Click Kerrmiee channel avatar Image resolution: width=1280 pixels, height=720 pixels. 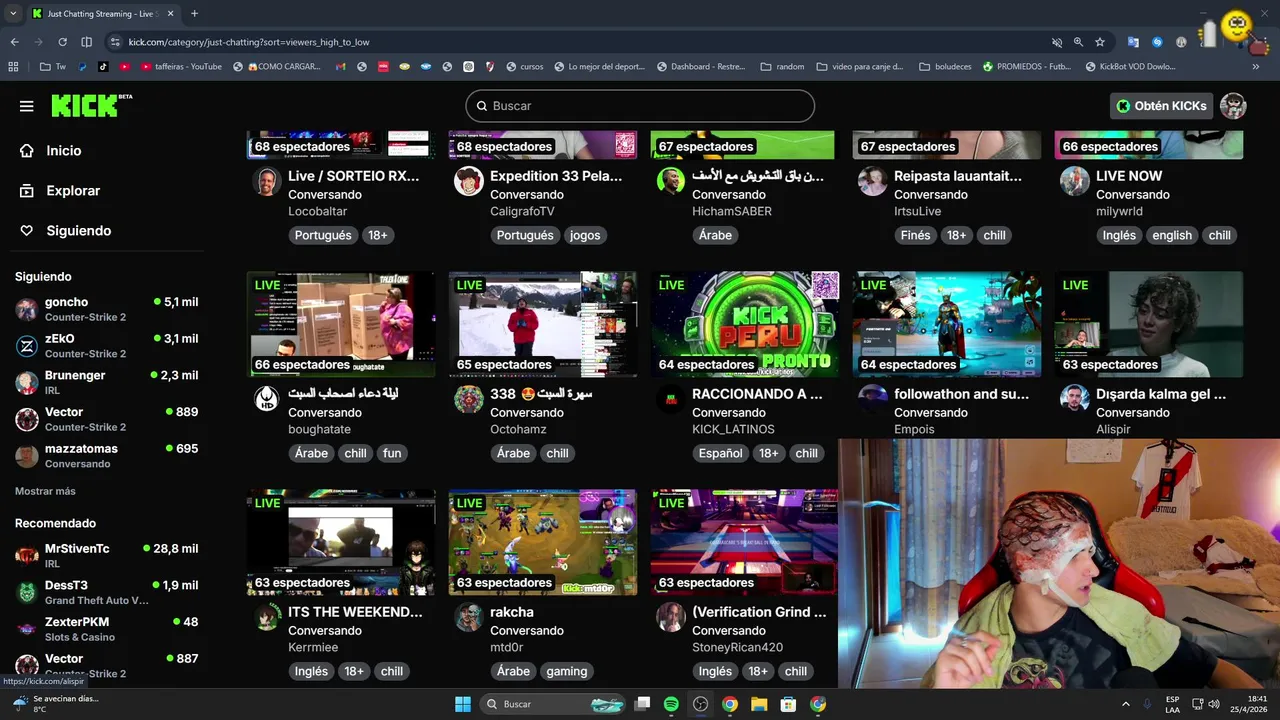(267, 617)
